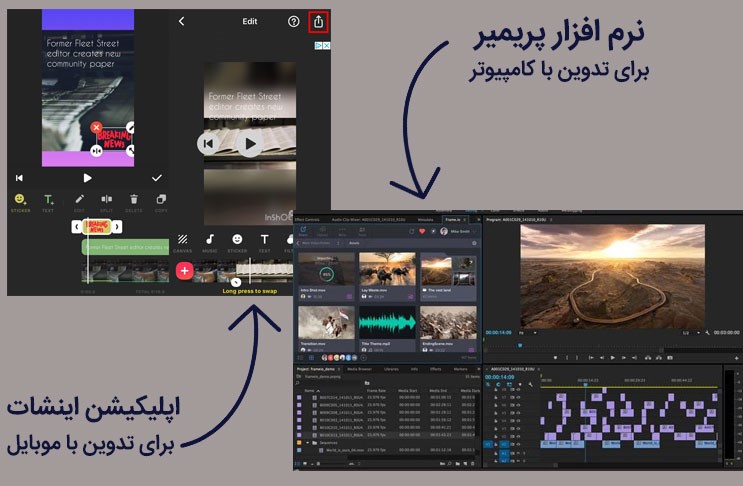Open timeline wrench display settings in Premiere
This screenshot has height=486, width=743.
coord(531,385)
